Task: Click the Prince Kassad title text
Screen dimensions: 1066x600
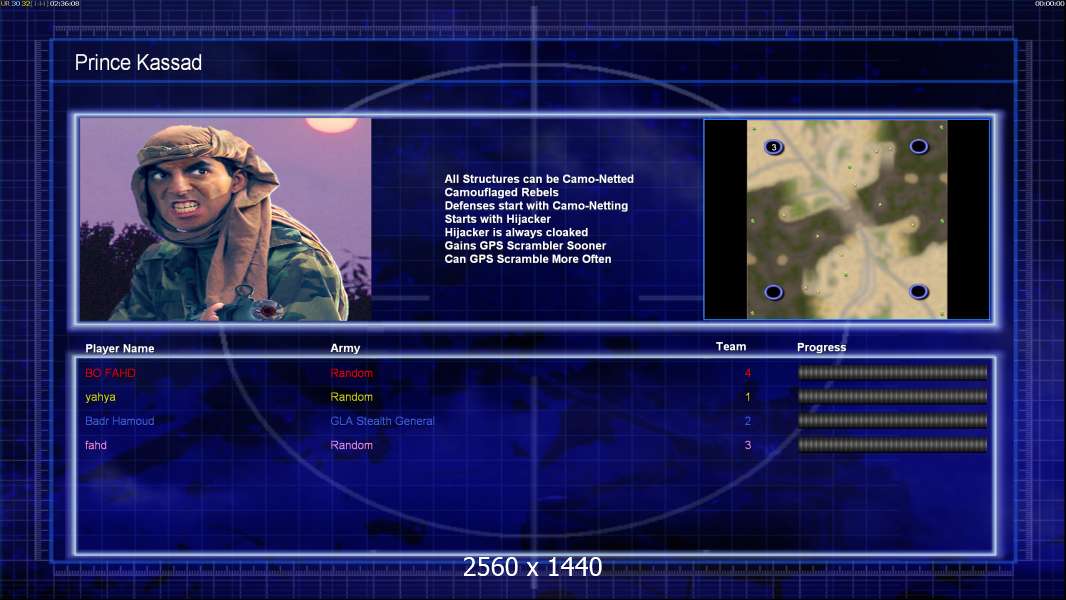Action: (x=138, y=63)
